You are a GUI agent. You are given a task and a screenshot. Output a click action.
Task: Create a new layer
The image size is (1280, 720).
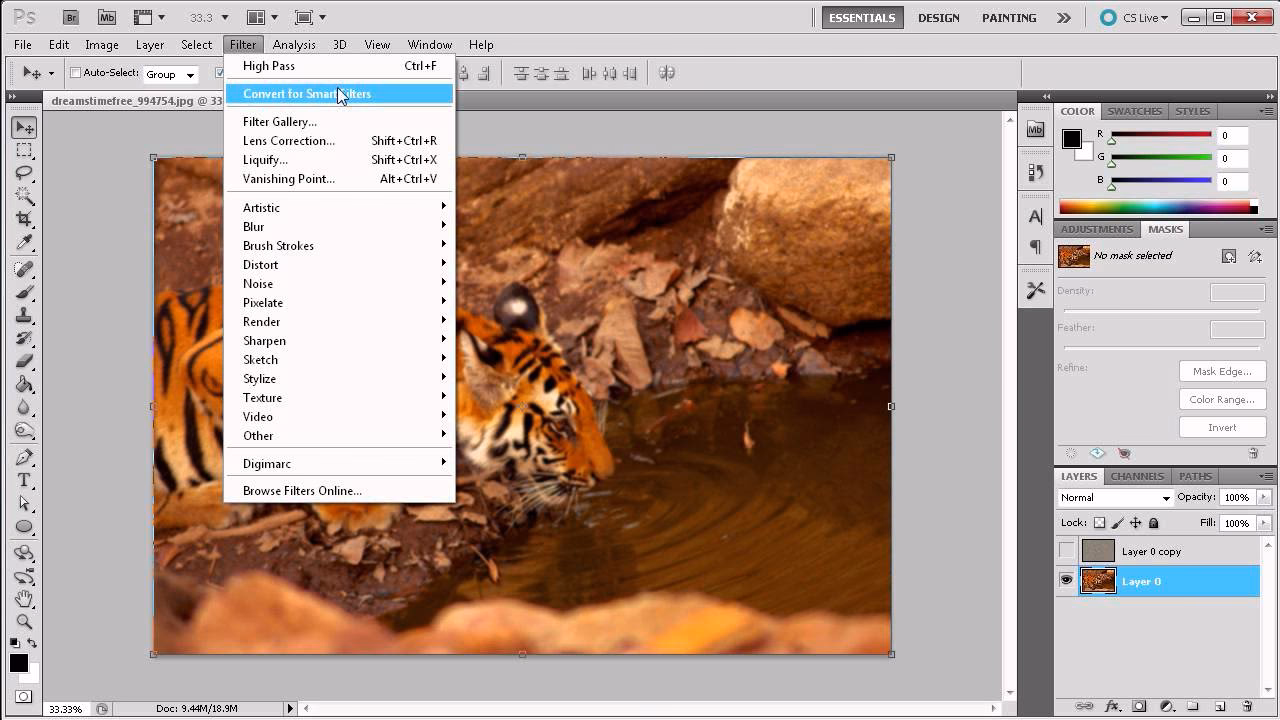1220,705
